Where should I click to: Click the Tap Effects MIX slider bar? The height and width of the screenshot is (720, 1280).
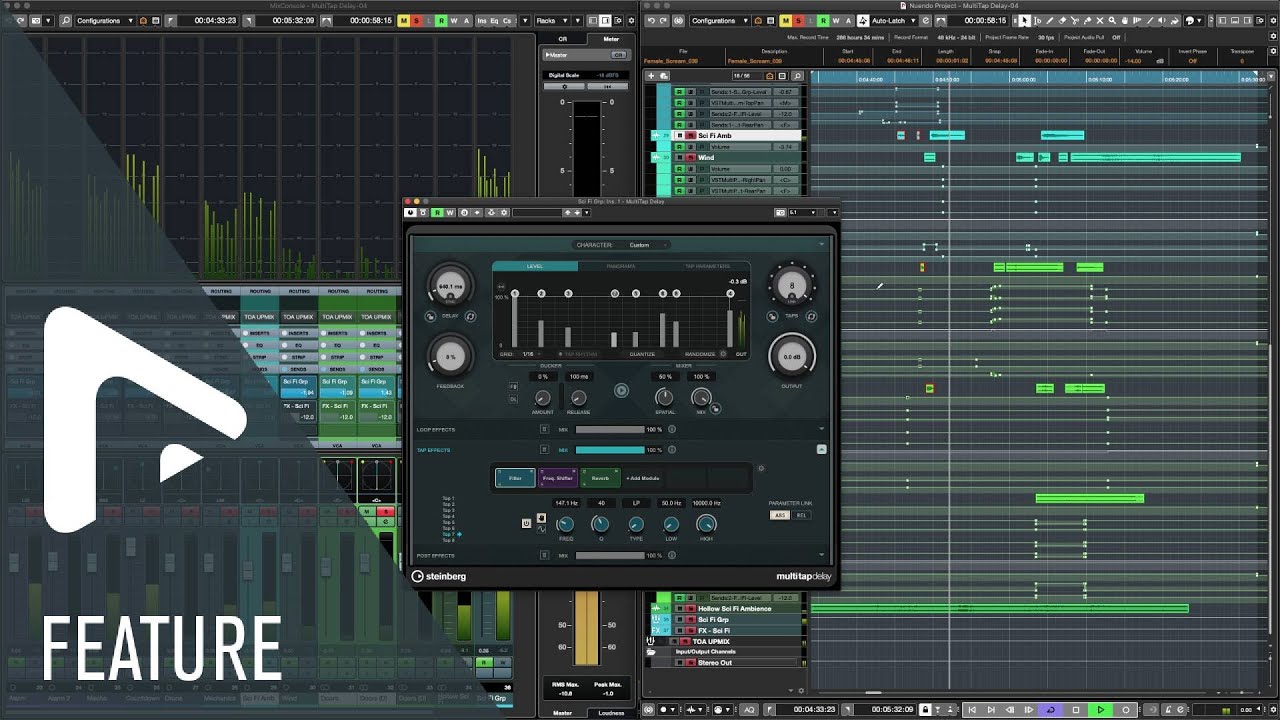(610, 450)
